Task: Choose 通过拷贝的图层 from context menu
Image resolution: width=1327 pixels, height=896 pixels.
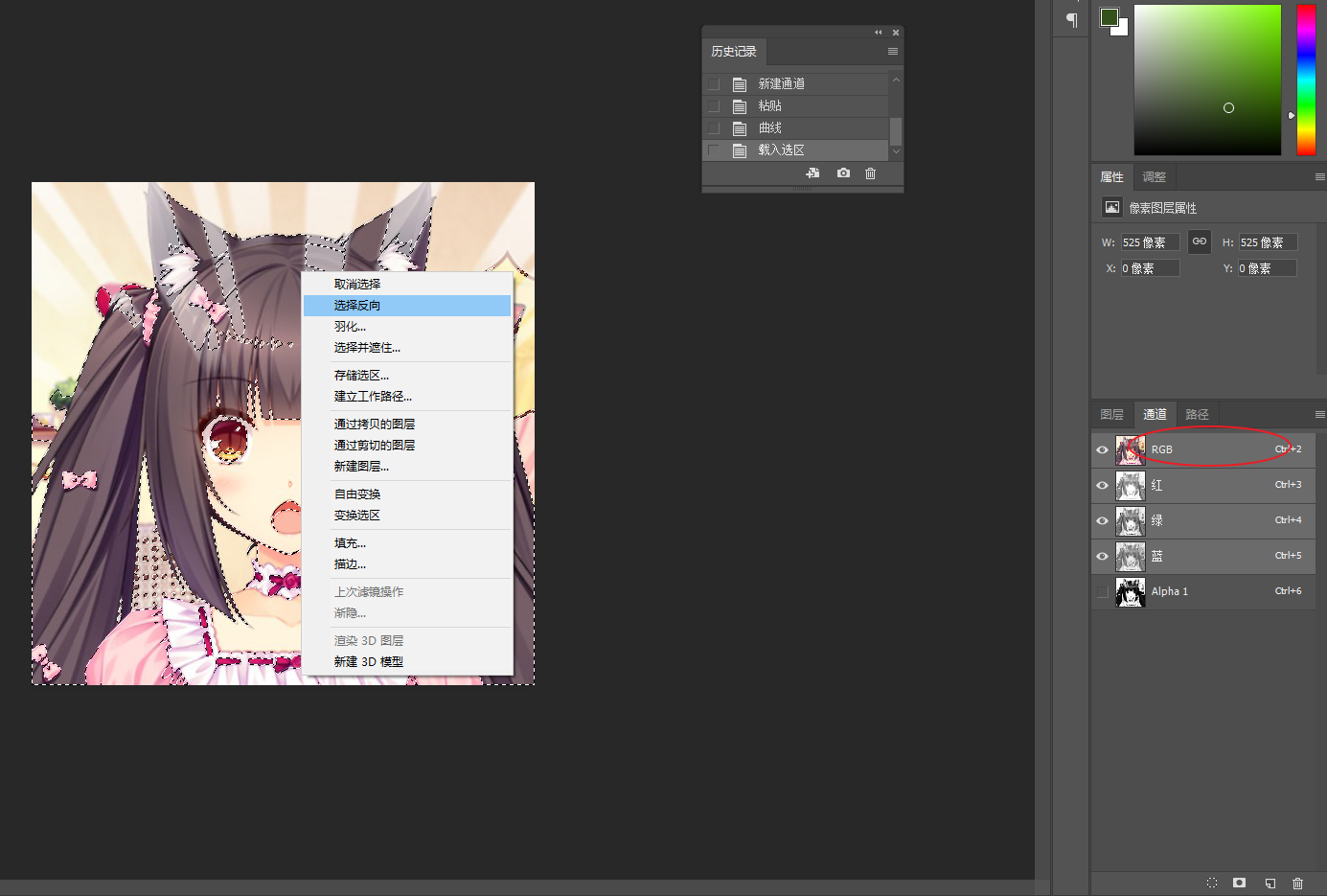Action: click(x=407, y=424)
